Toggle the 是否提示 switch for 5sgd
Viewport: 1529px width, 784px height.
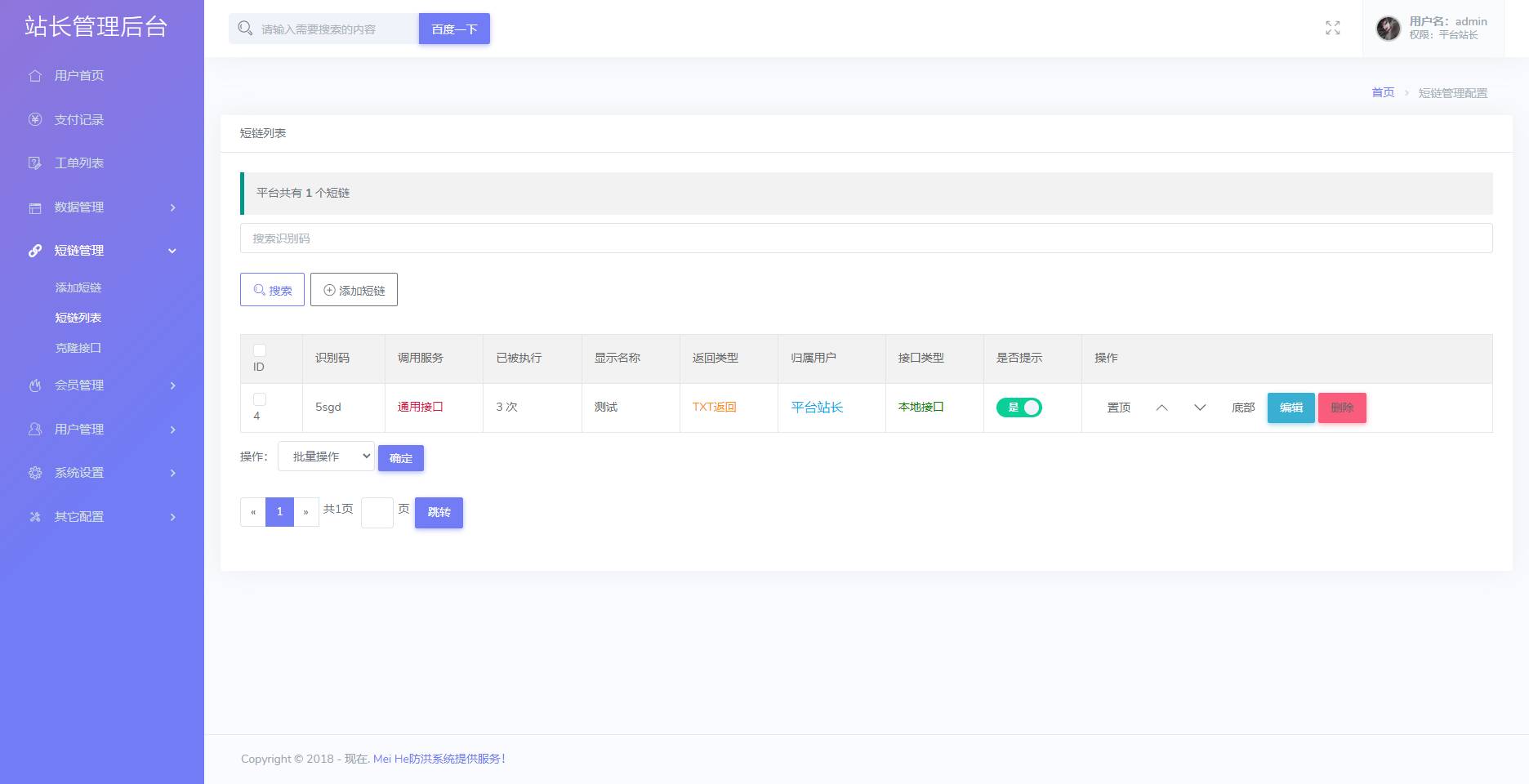click(1019, 408)
